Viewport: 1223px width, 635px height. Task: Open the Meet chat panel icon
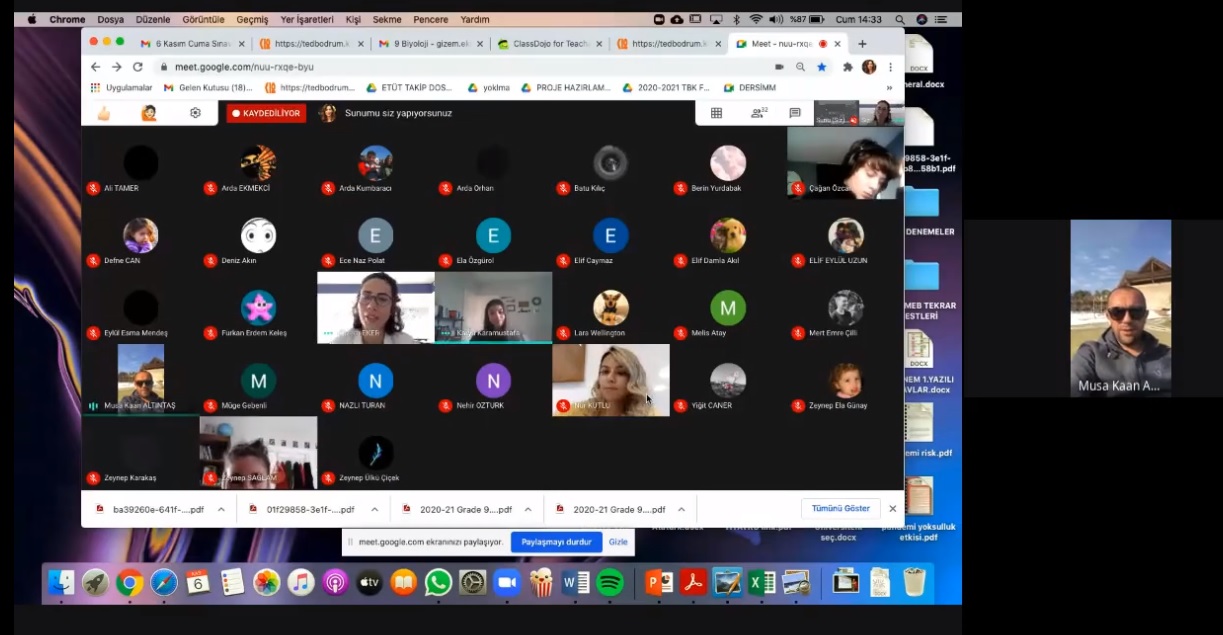coord(795,113)
